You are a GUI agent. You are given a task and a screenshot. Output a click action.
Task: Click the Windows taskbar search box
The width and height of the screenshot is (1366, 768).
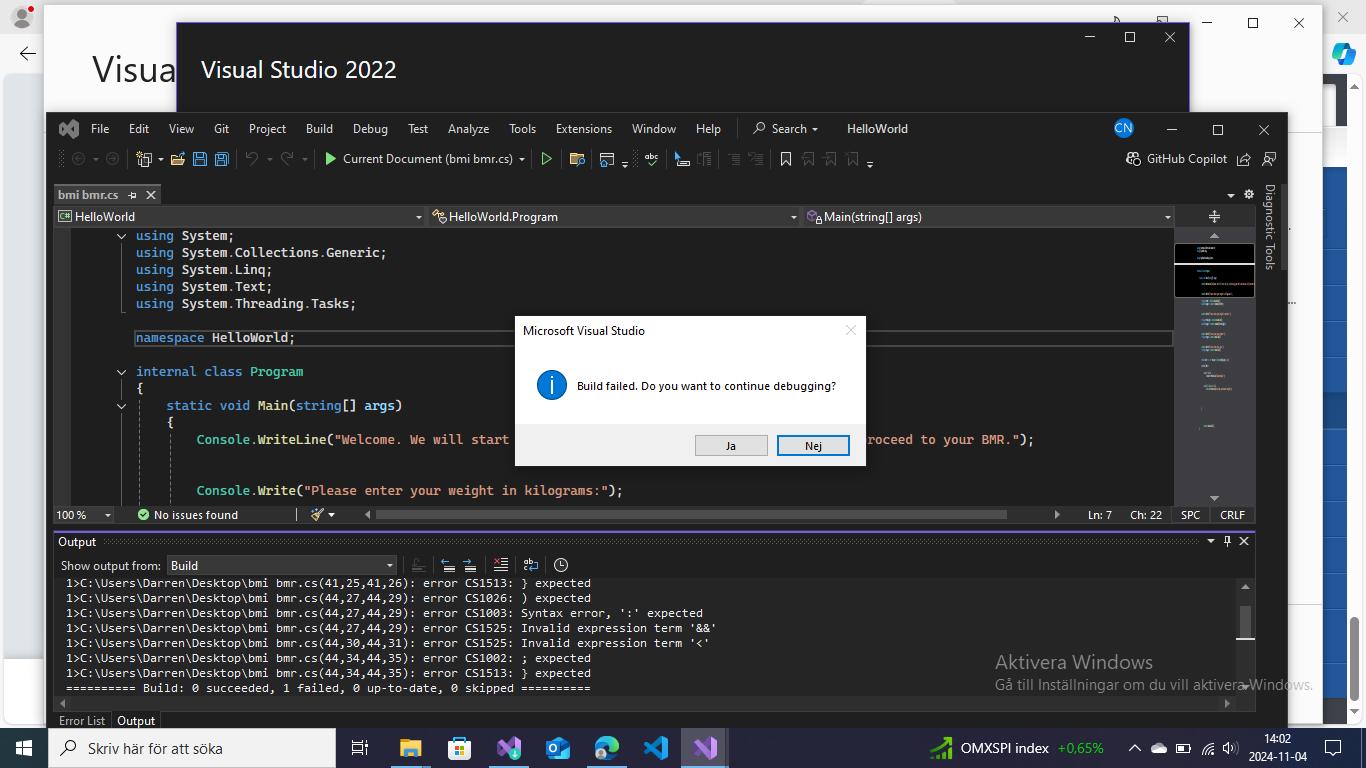(195, 748)
